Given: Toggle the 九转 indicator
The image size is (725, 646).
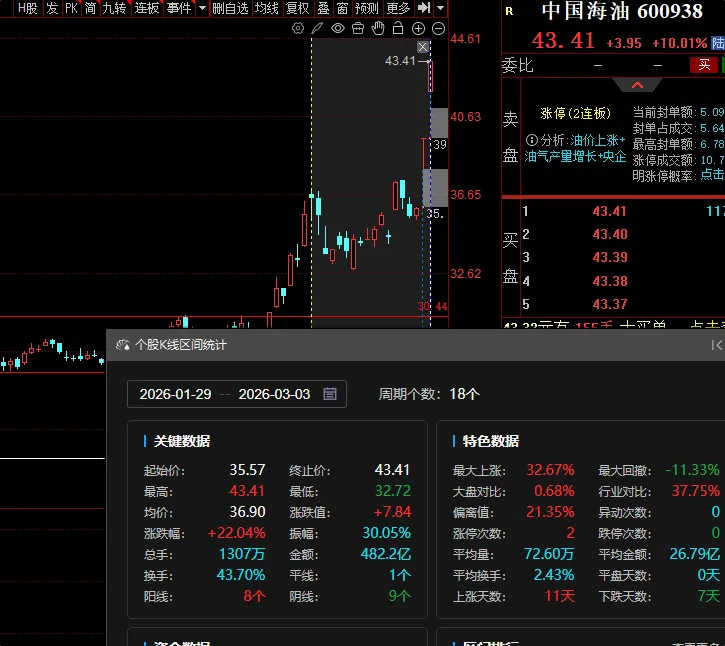Looking at the screenshot, I should coord(114,8).
